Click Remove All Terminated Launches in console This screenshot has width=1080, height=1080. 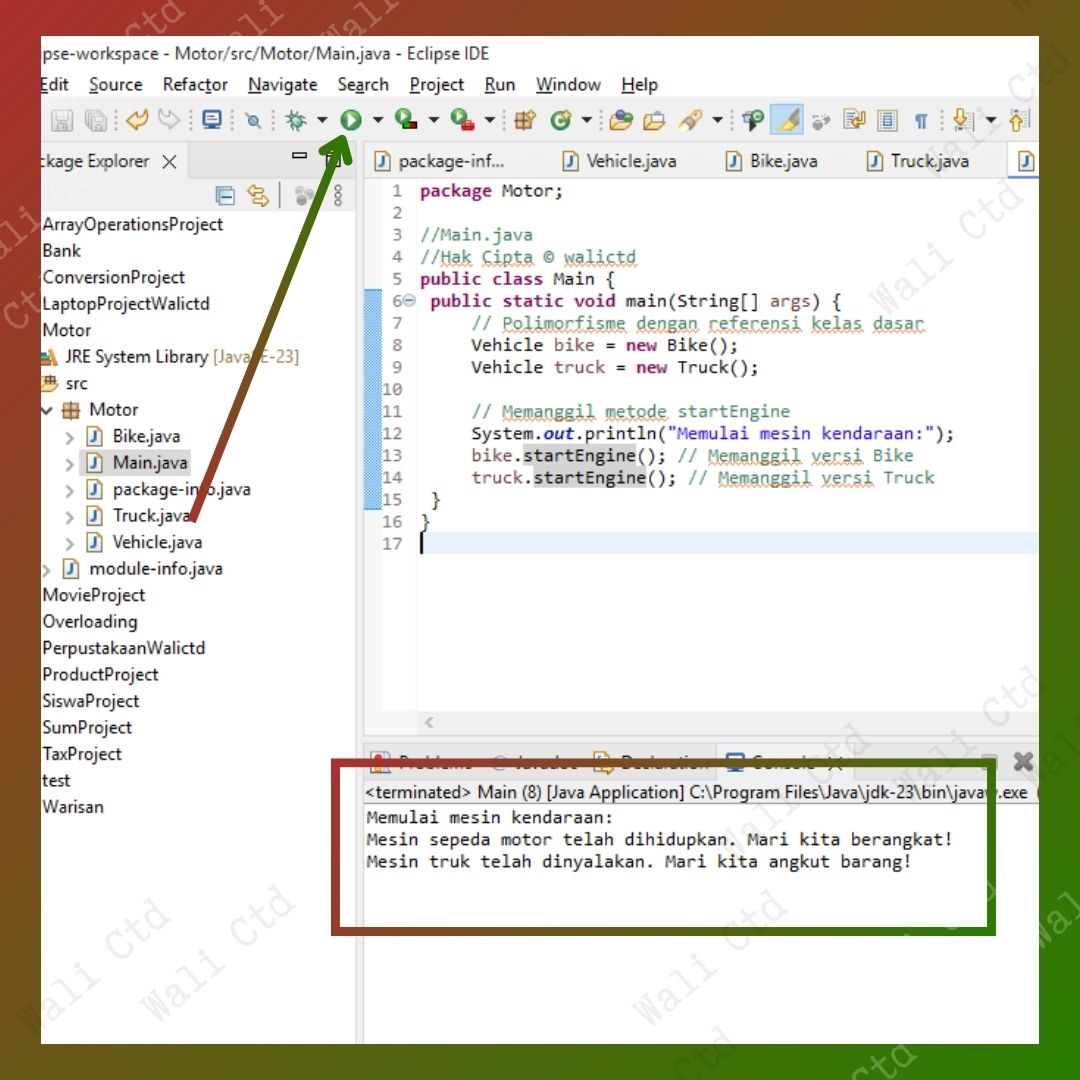(x=1023, y=761)
